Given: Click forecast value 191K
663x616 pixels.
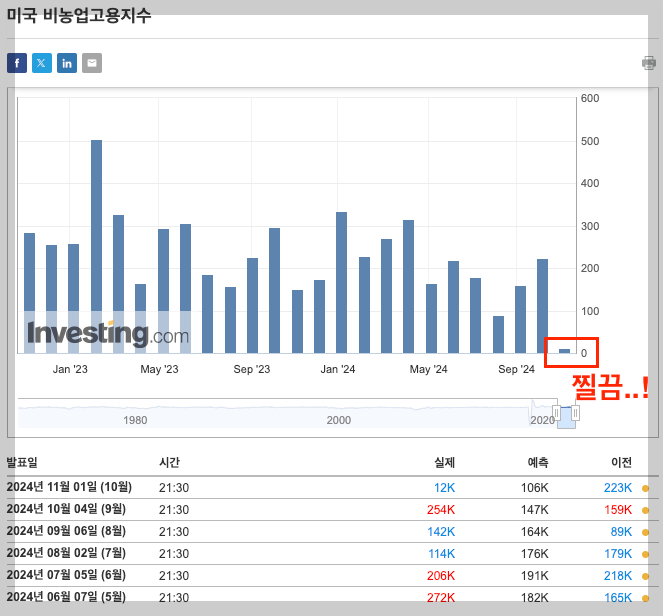Looking at the screenshot, I should click(534, 576).
